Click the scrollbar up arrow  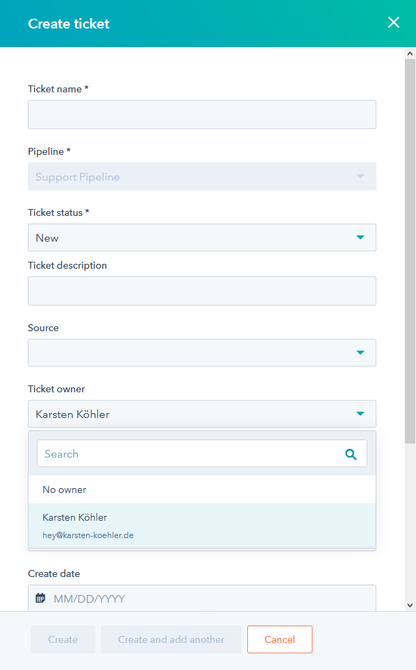410,53
